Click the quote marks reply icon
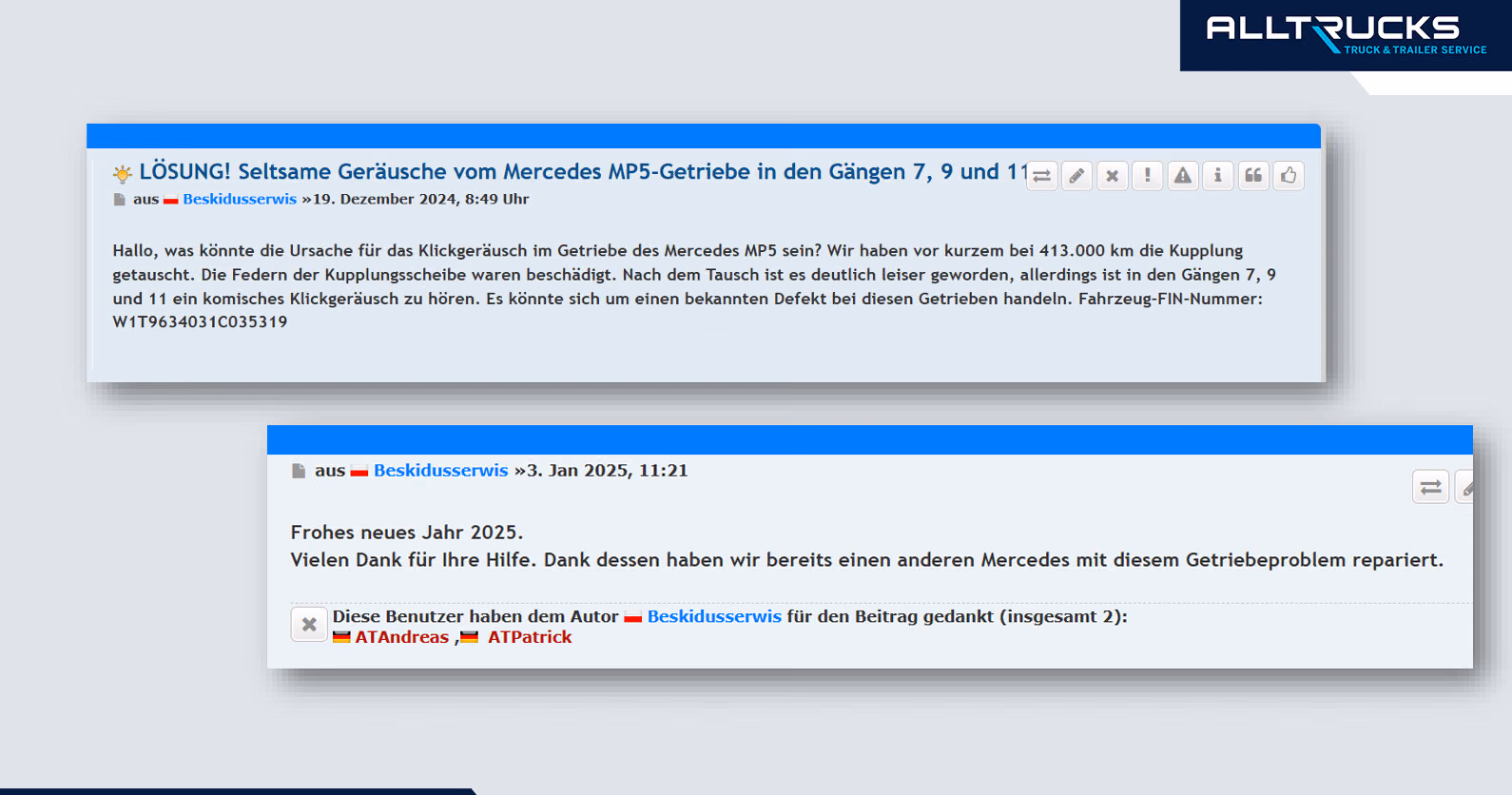This screenshot has width=1512, height=795. pyautogui.click(x=1253, y=176)
